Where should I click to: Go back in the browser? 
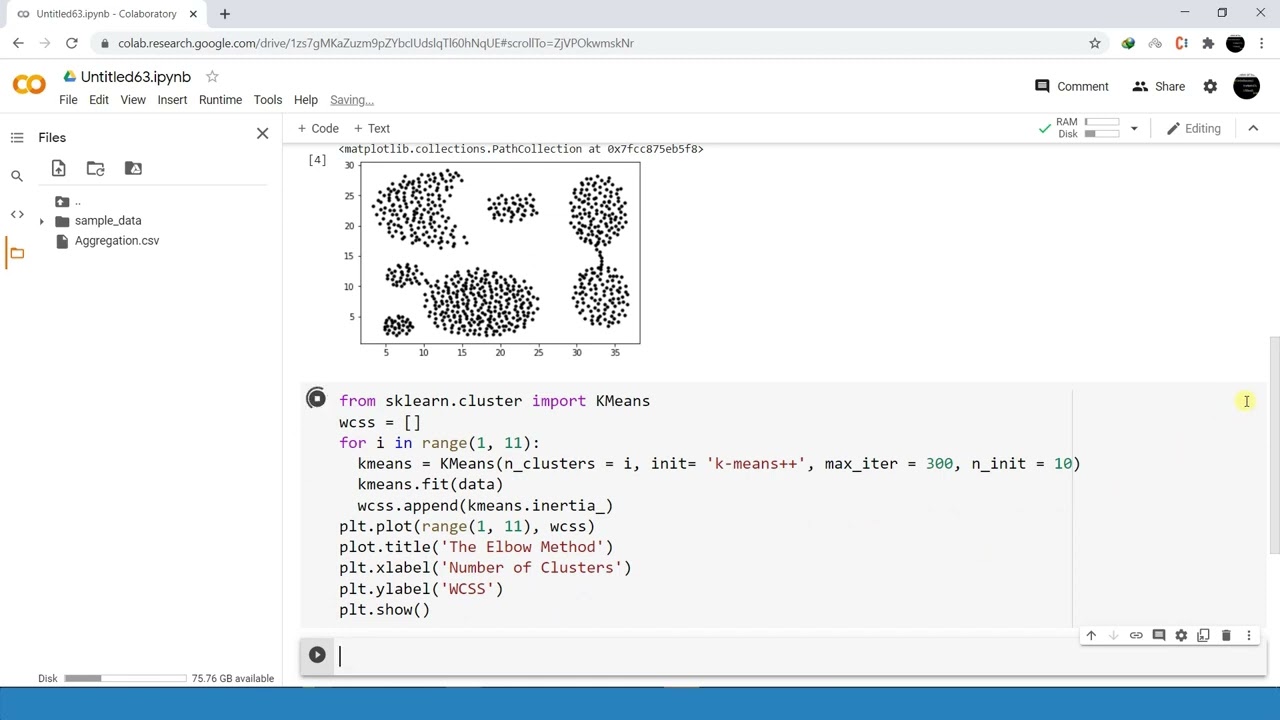[18, 43]
